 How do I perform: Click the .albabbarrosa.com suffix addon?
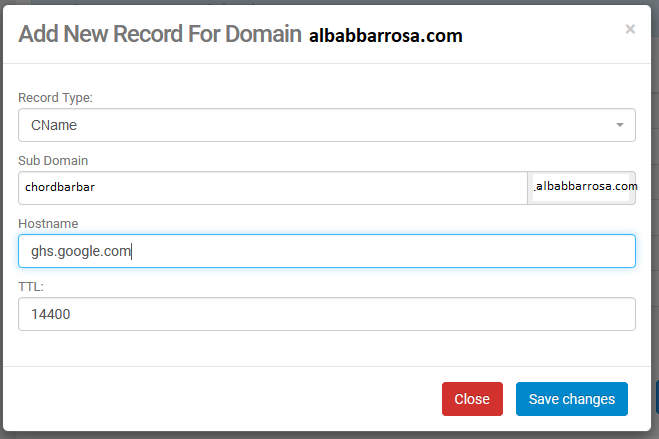point(582,188)
